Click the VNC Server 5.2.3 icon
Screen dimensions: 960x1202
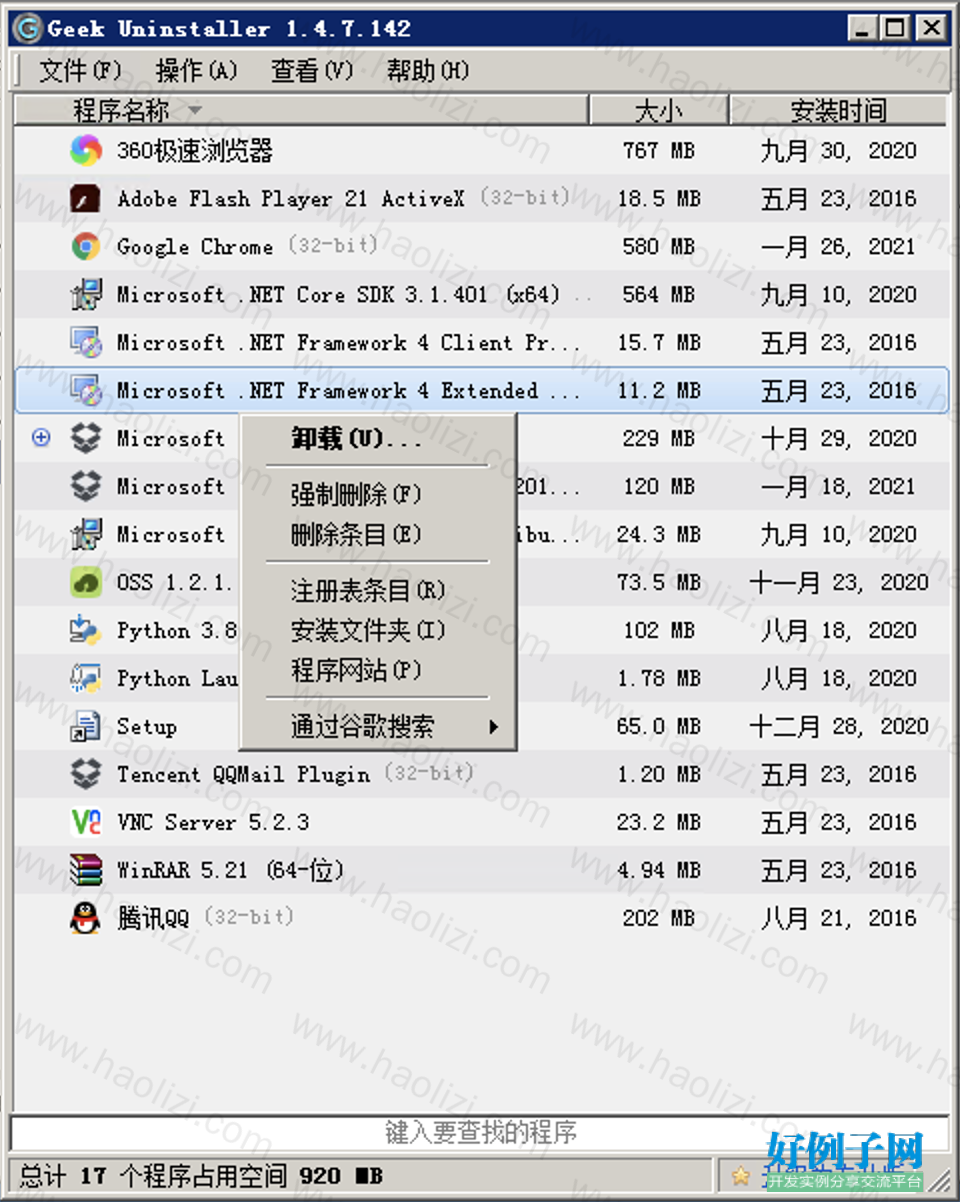pos(86,823)
